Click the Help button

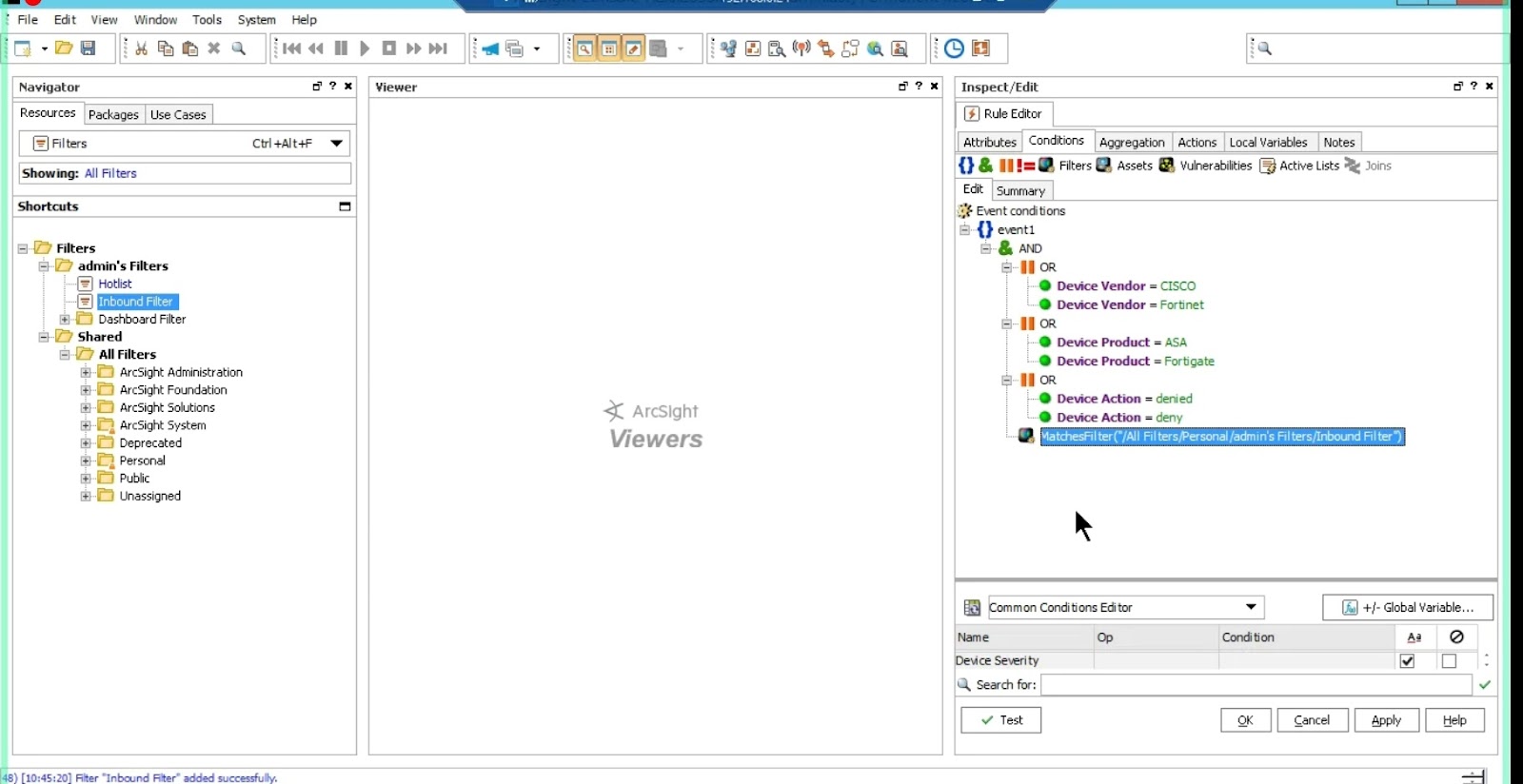click(1454, 720)
